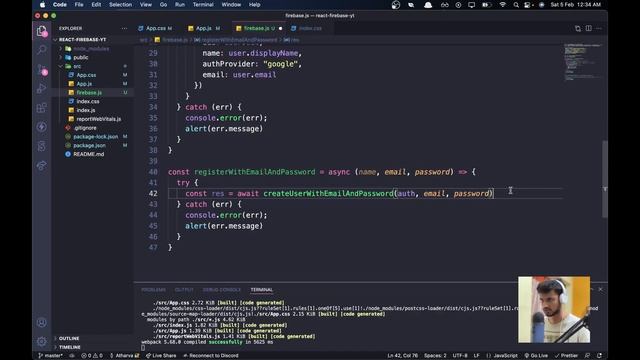
Task: Open the Search view in activity bar
Action: [42, 50]
